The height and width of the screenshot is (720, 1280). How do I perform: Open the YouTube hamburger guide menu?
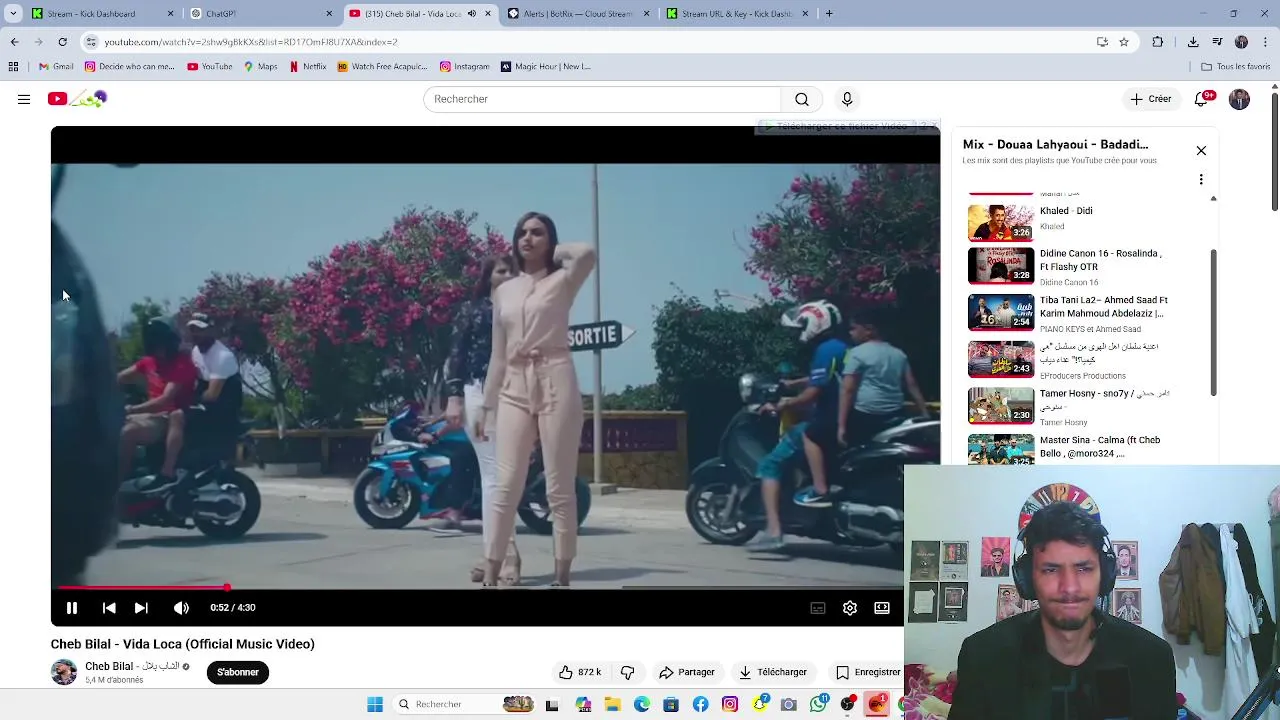pos(24,99)
